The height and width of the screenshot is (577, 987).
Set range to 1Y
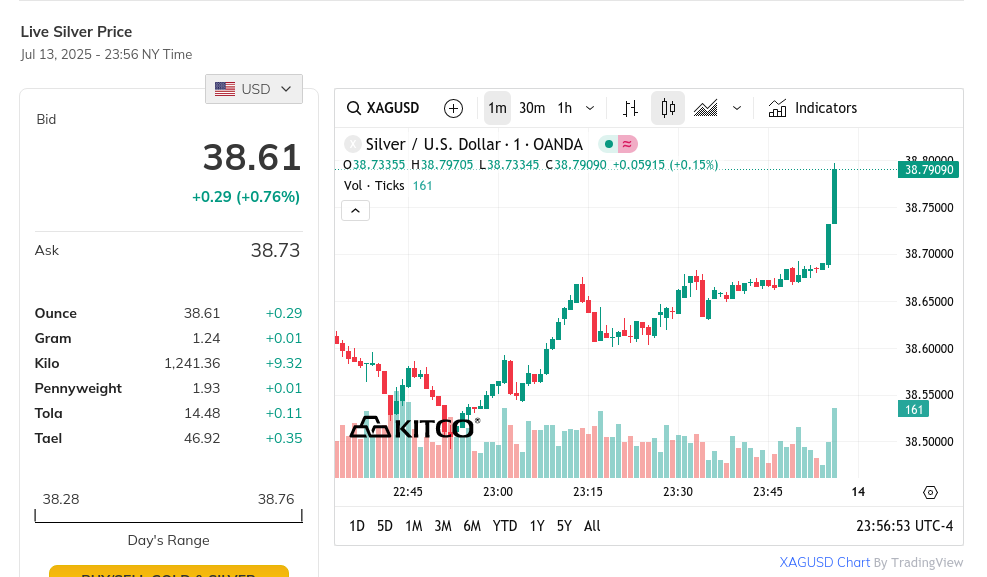tap(537, 526)
